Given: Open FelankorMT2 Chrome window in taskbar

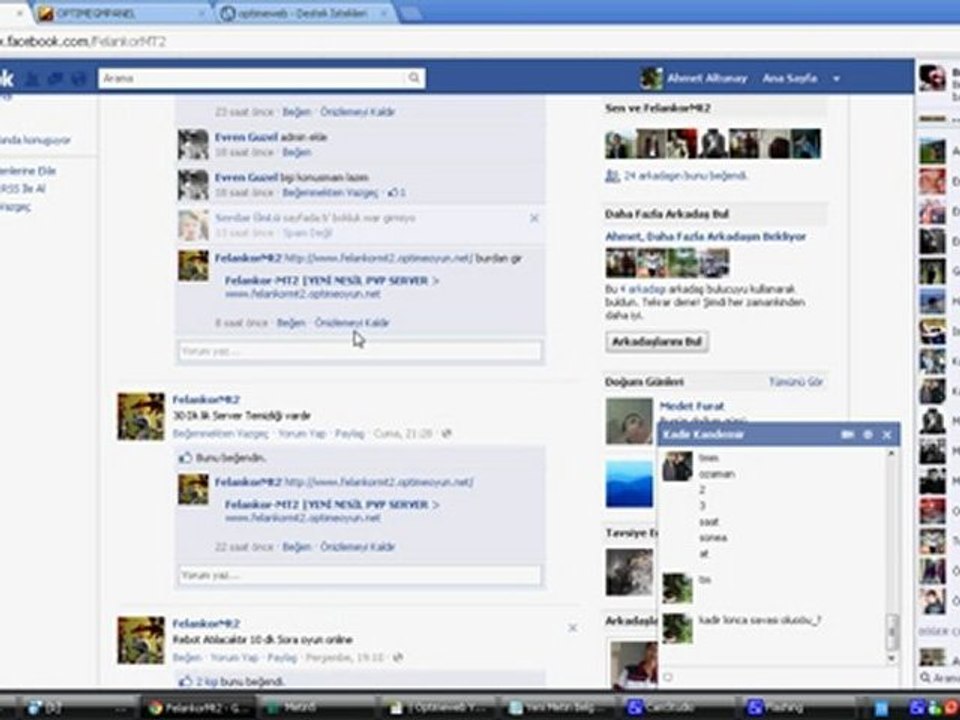Looking at the screenshot, I should point(198,708).
